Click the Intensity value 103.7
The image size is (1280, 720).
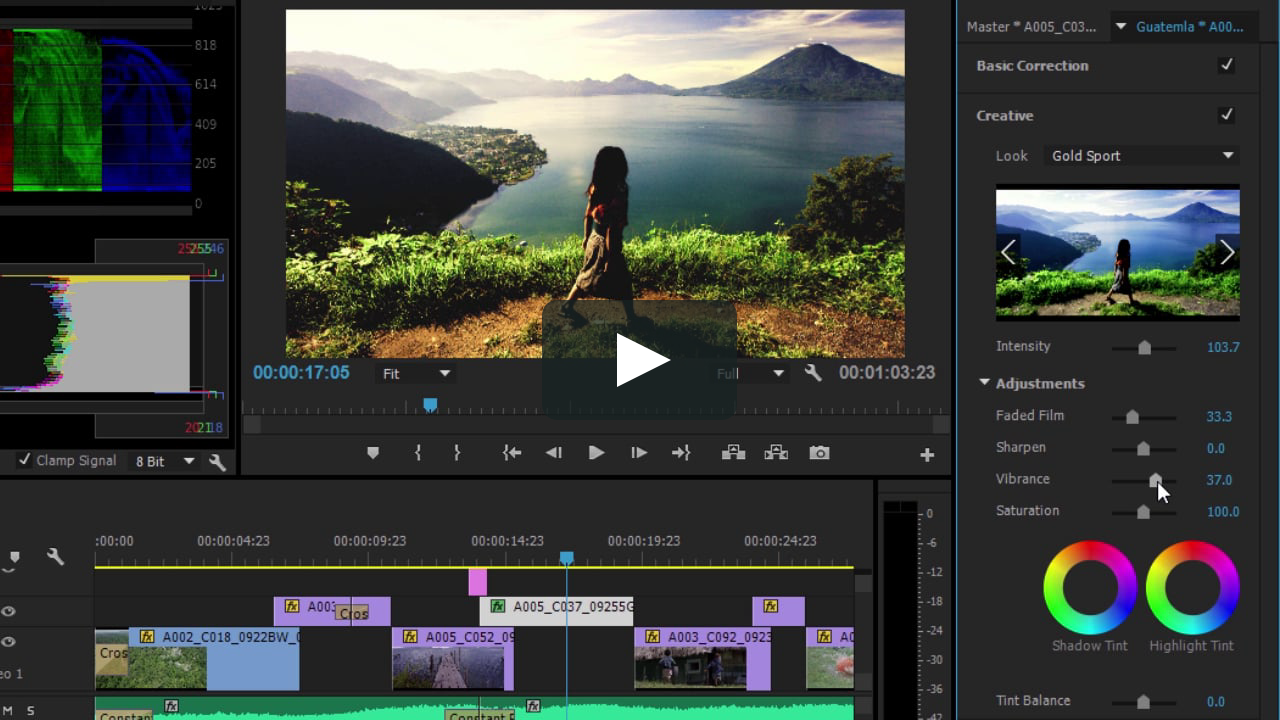(1223, 347)
